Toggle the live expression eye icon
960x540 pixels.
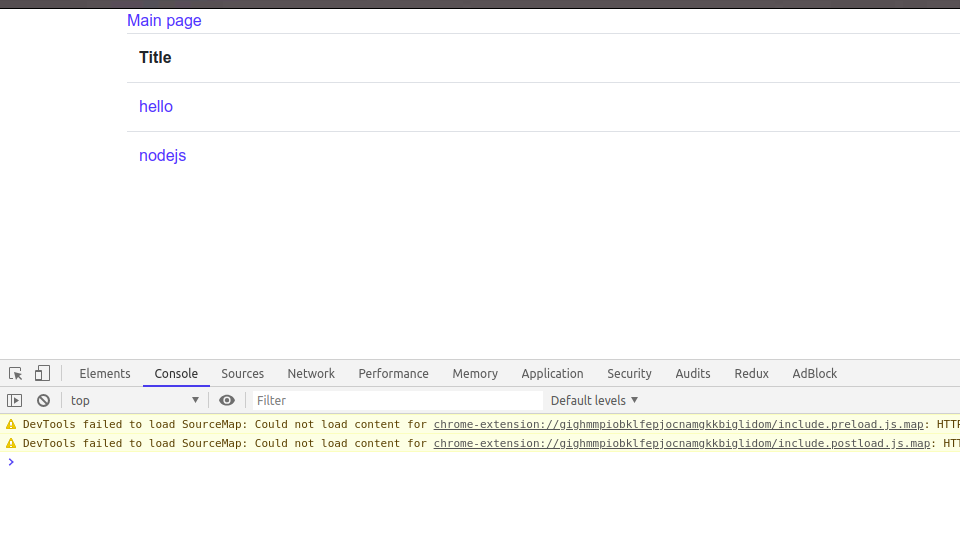(227, 400)
